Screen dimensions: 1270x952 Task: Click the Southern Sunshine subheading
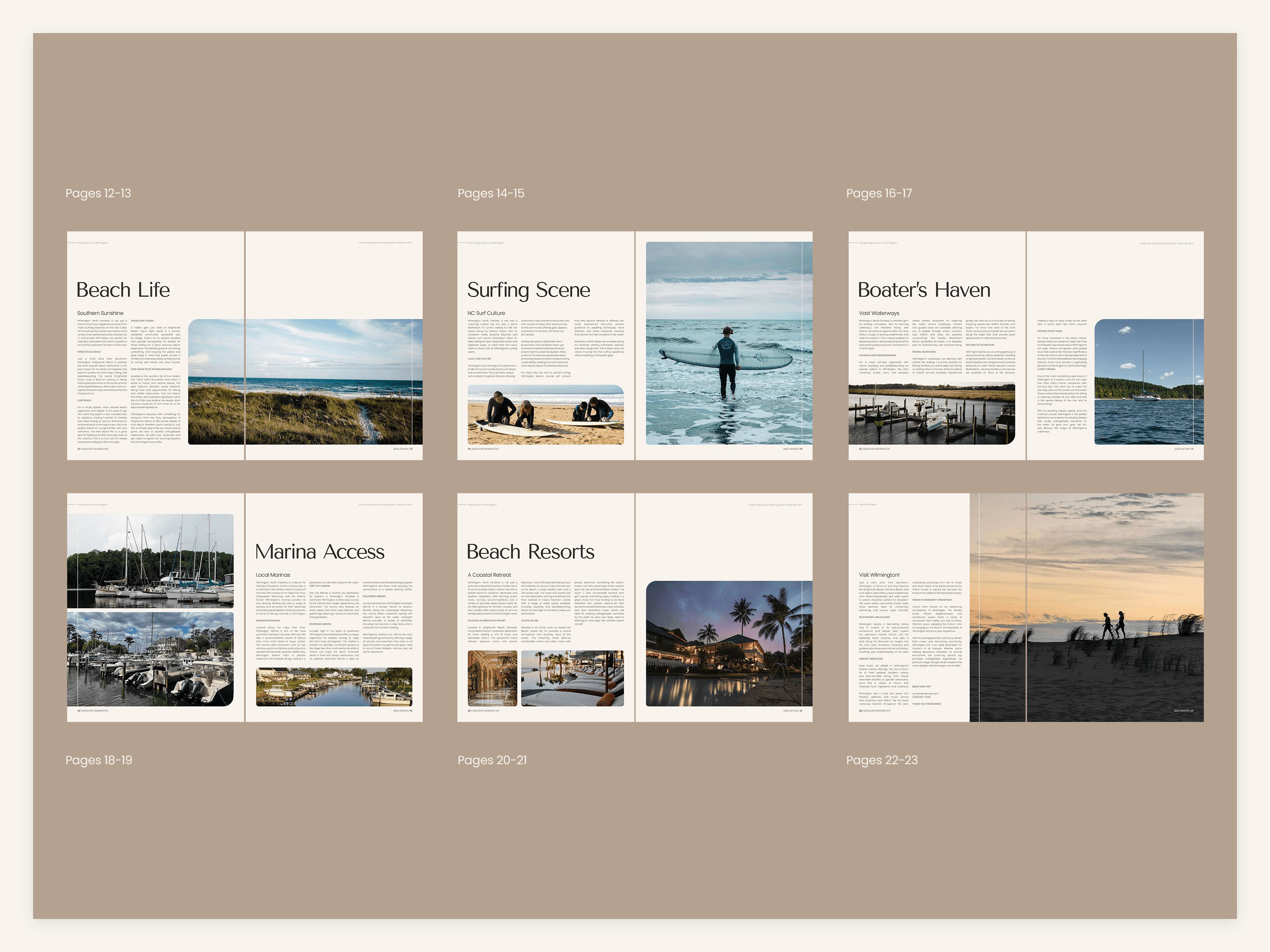(x=100, y=313)
